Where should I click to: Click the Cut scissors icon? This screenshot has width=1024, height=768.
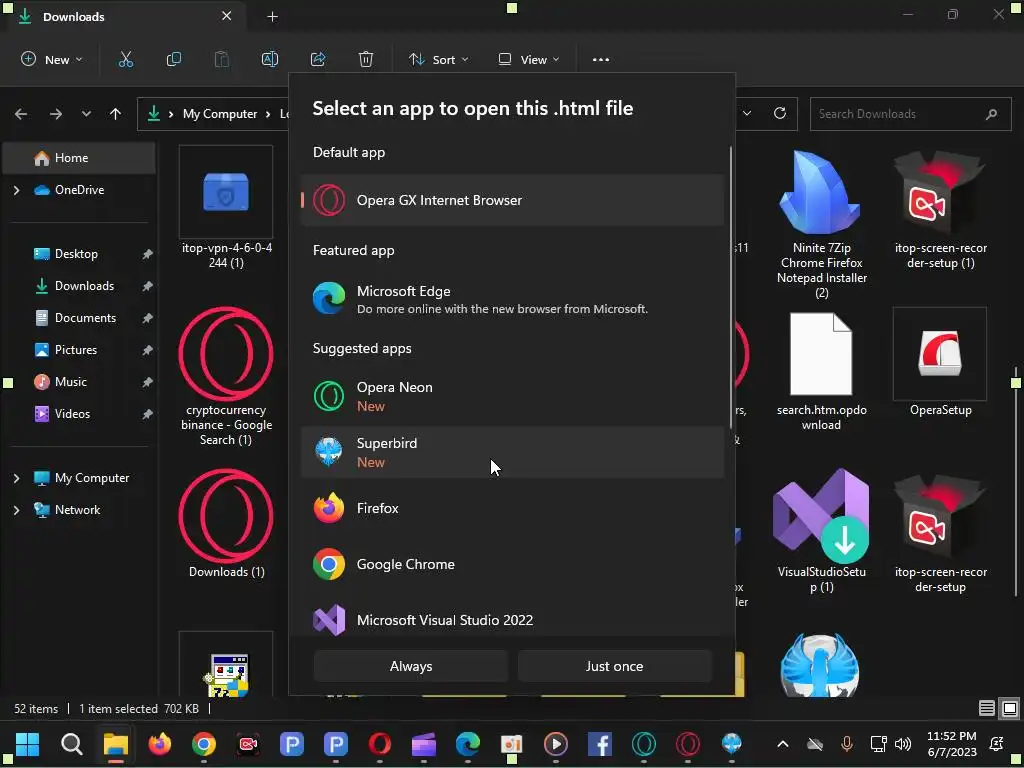tap(125, 59)
